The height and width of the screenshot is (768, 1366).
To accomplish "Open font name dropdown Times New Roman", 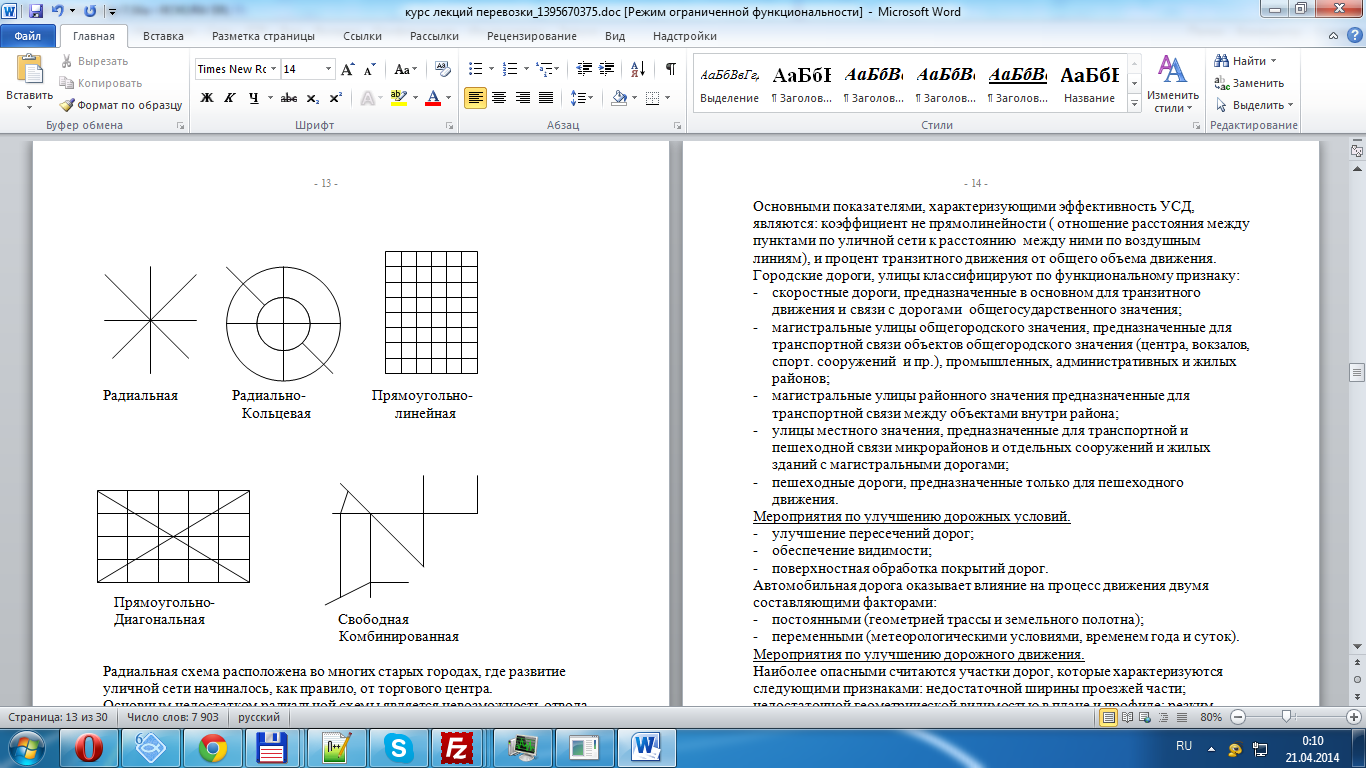I will 273,69.
